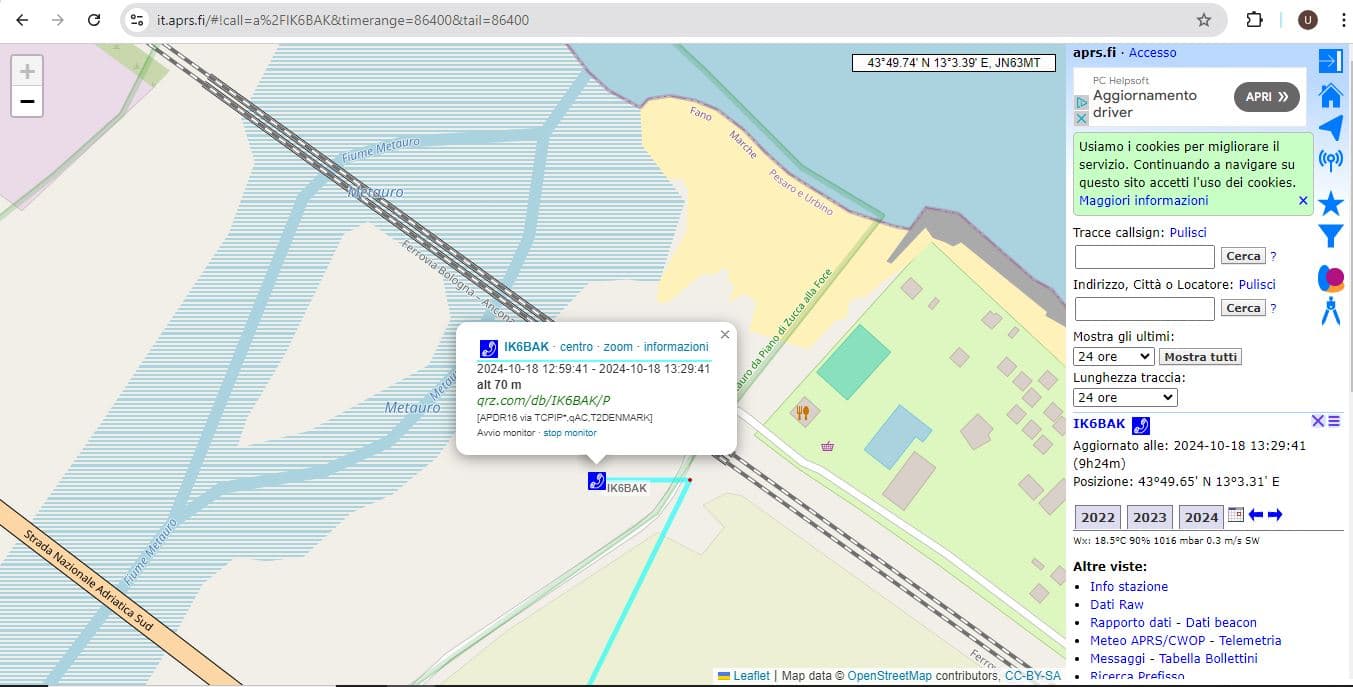Image resolution: width=1353 pixels, height=687 pixels.
Task: Close the IK6BAK map popup
Action: pyautogui.click(x=725, y=335)
